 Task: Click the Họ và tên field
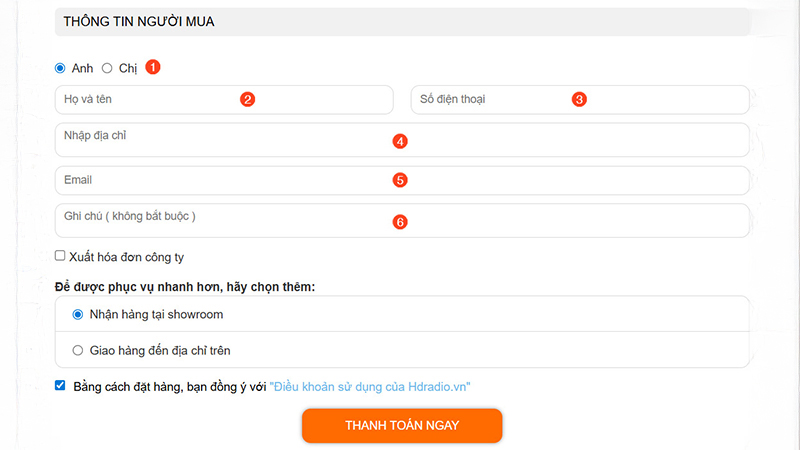tap(150, 100)
